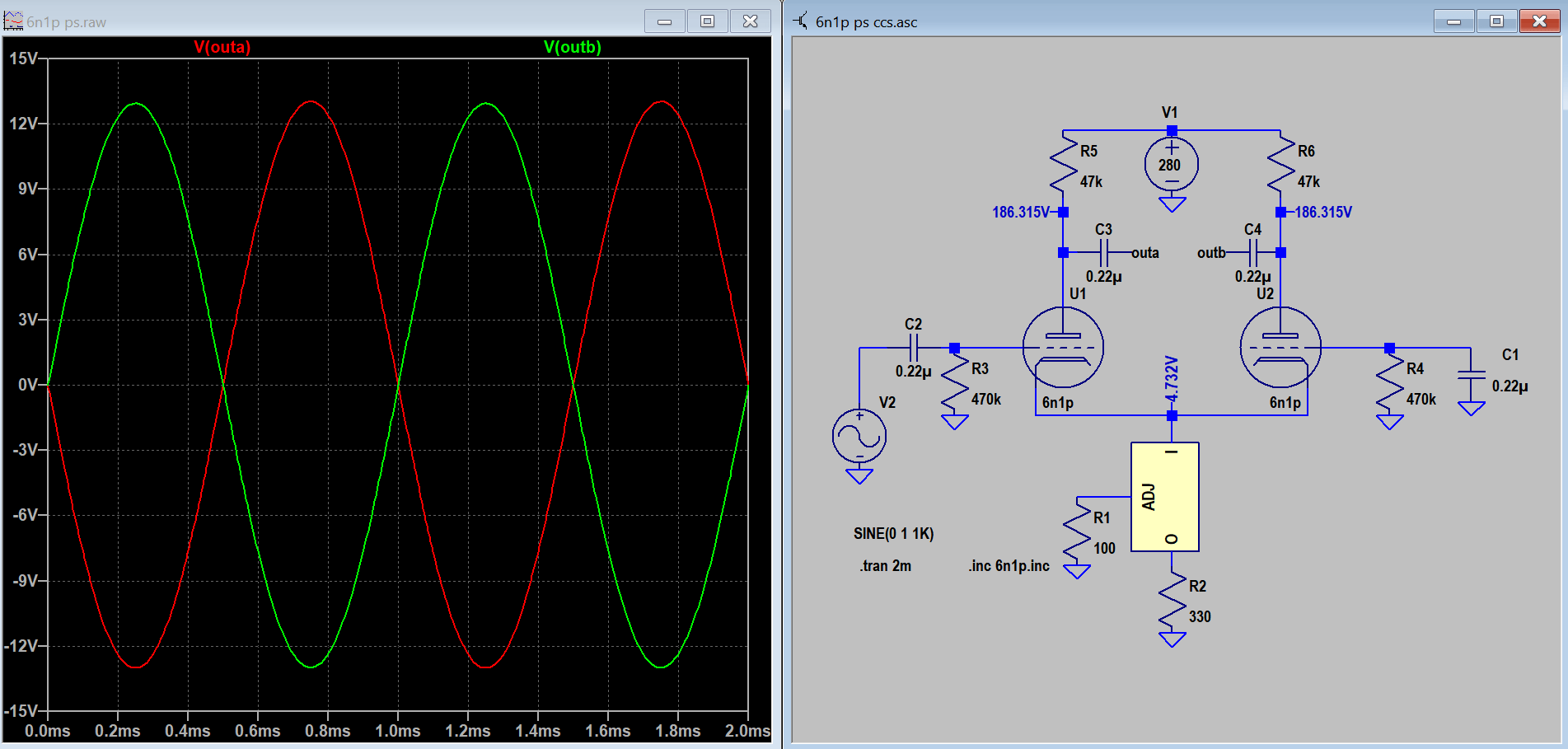Click SINE(0 1 1K) source value text
1568x749 pixels.
click(x=894, y=534)
